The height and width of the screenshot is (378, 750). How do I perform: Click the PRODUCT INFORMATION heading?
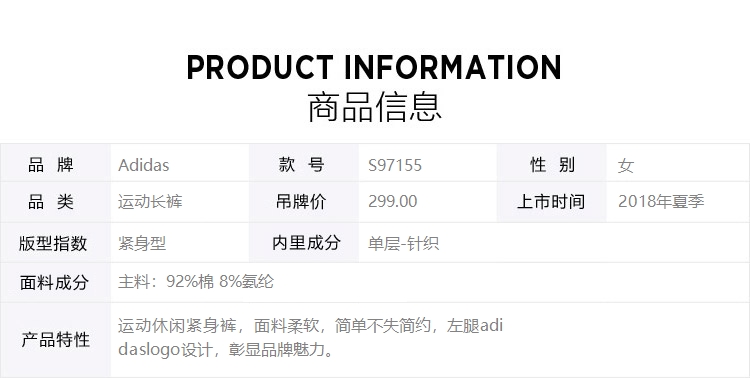click(374, 67)
